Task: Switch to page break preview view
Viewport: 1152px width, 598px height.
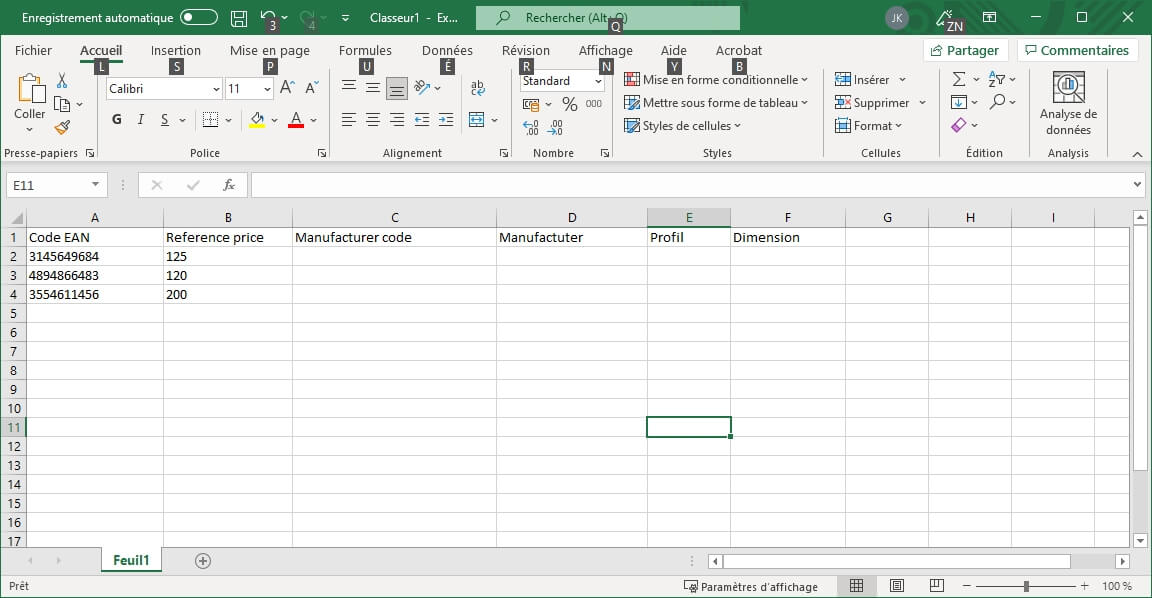Action: pos(937,586)
